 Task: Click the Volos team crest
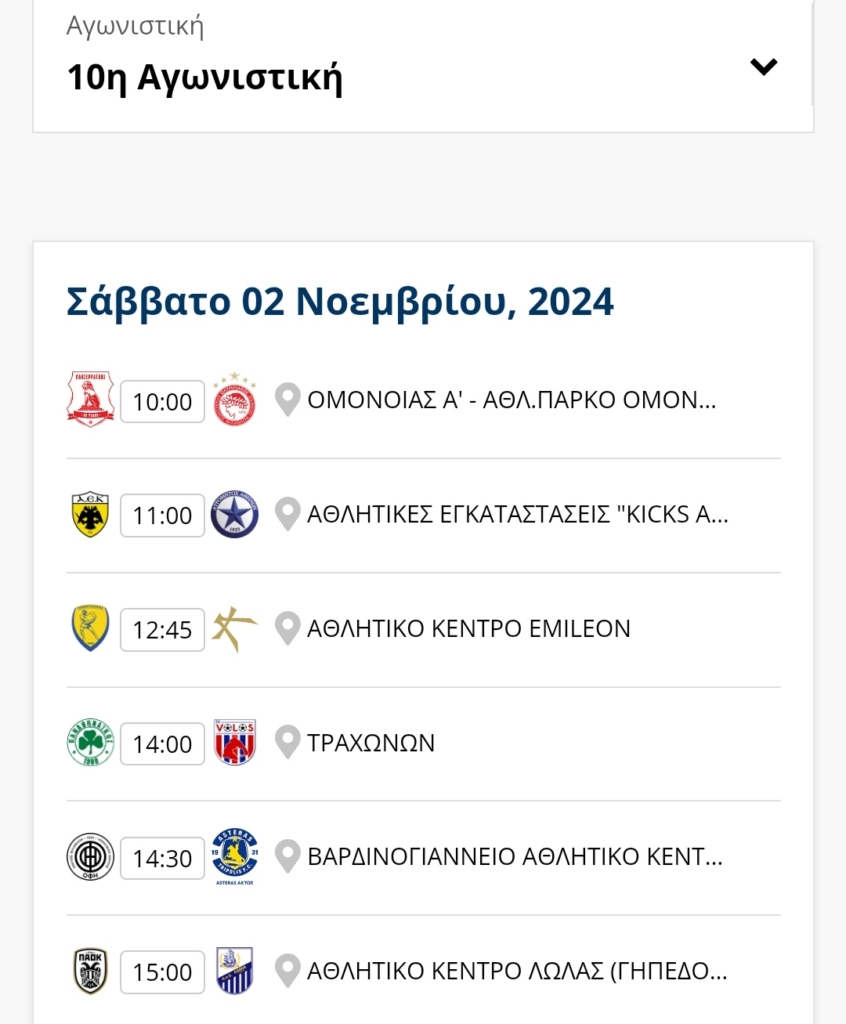pos(235,743)
